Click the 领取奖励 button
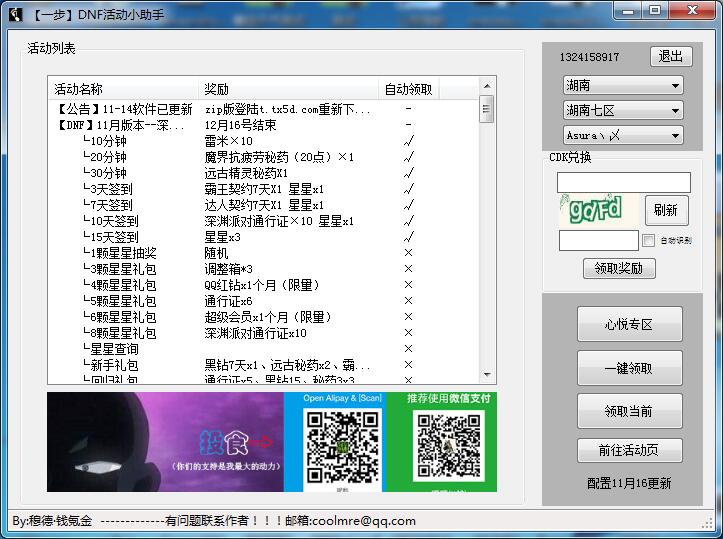This screenshot has width=723, height=539. pyautogui.click(x=619, y=268)
